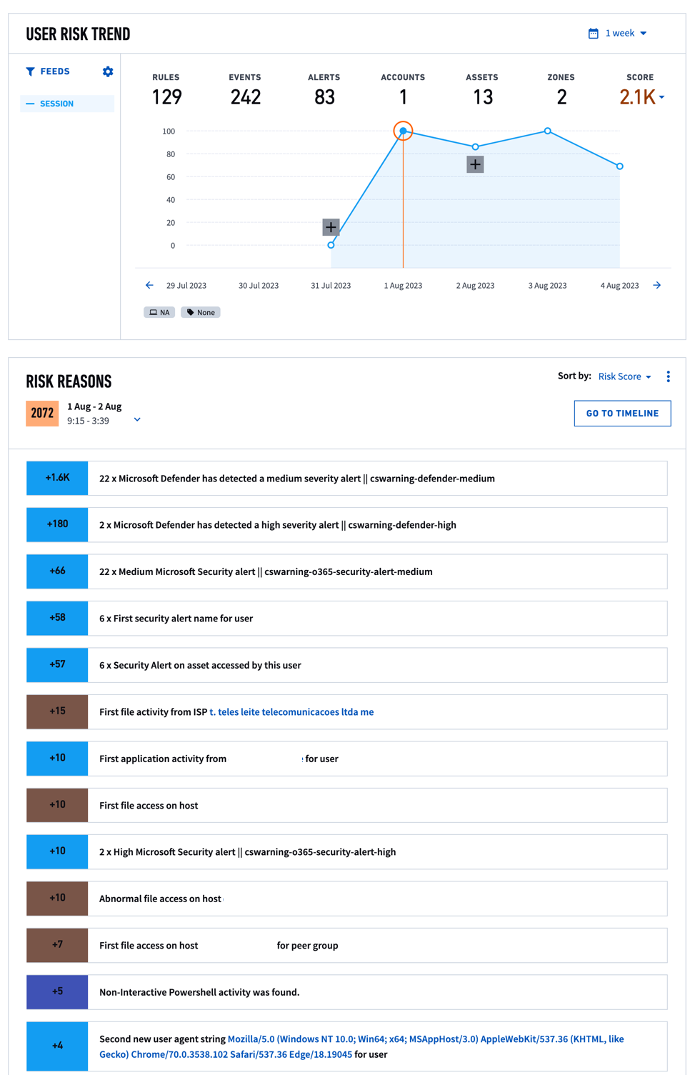Click the Feeds filter funnel icon
Screen dimensions: 696x1076
click(x=31, y=72)
